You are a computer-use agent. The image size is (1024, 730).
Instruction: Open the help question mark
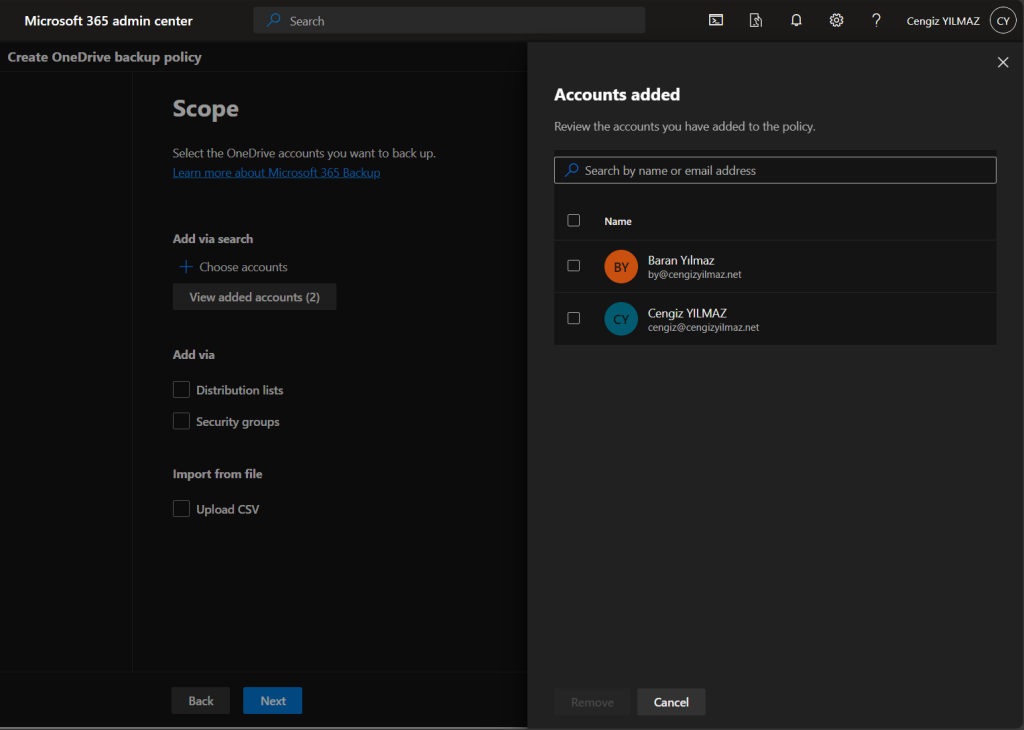[x=876, y=21]
